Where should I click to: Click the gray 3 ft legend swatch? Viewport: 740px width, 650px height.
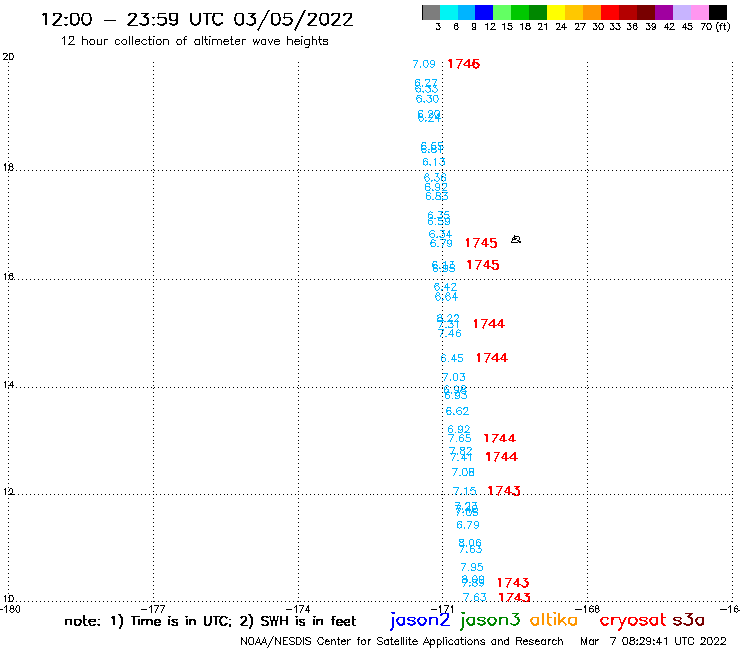431,12
